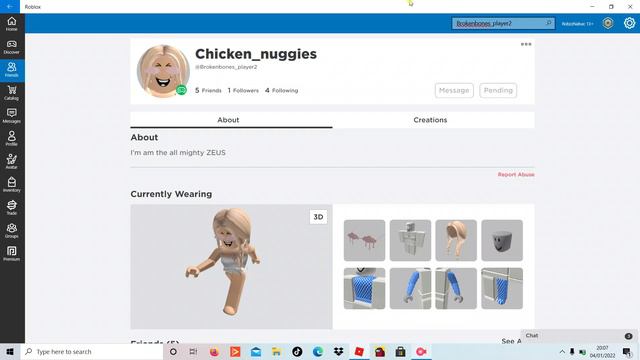Switch to the About tab
The image size is (640, 360).
click(231, 120)
